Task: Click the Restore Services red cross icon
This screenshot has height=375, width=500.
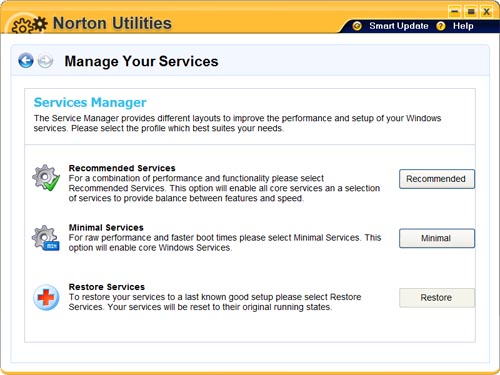Action: point(46,297)
